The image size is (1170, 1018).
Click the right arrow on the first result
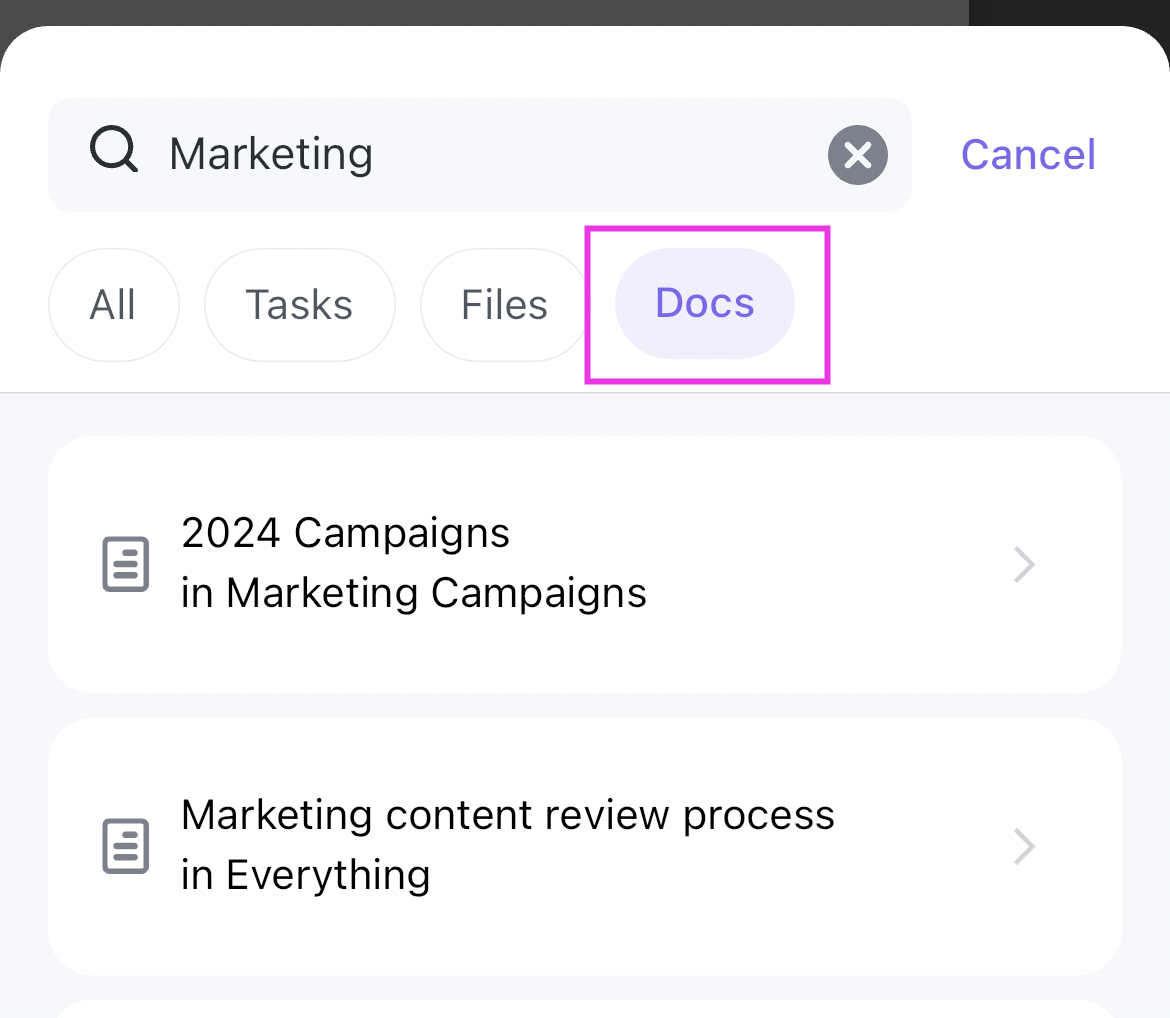[1024, 564]
